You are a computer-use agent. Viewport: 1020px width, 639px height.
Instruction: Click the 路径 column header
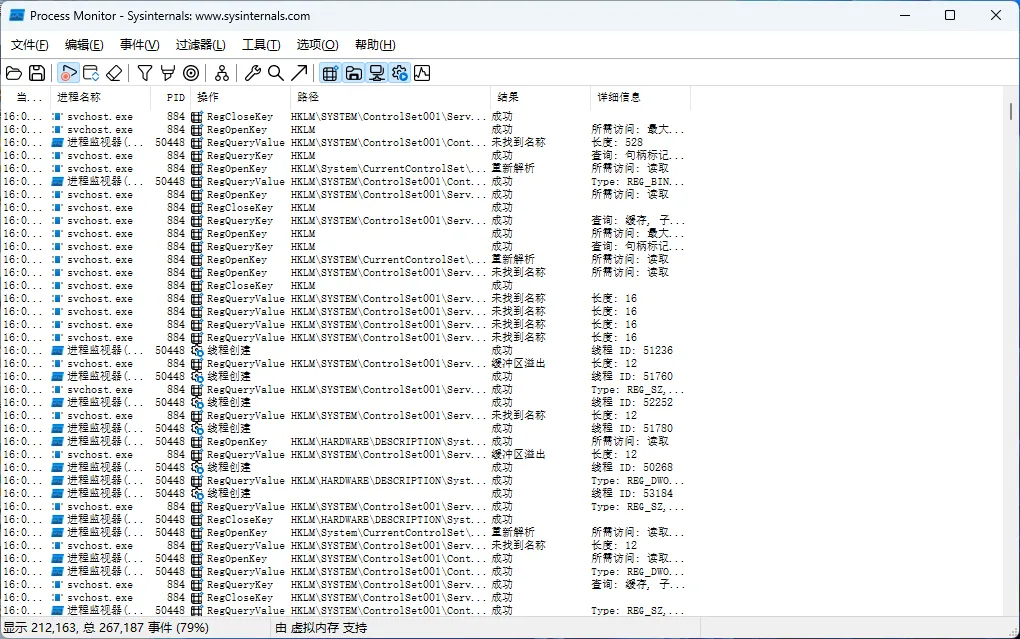point(391,97)
